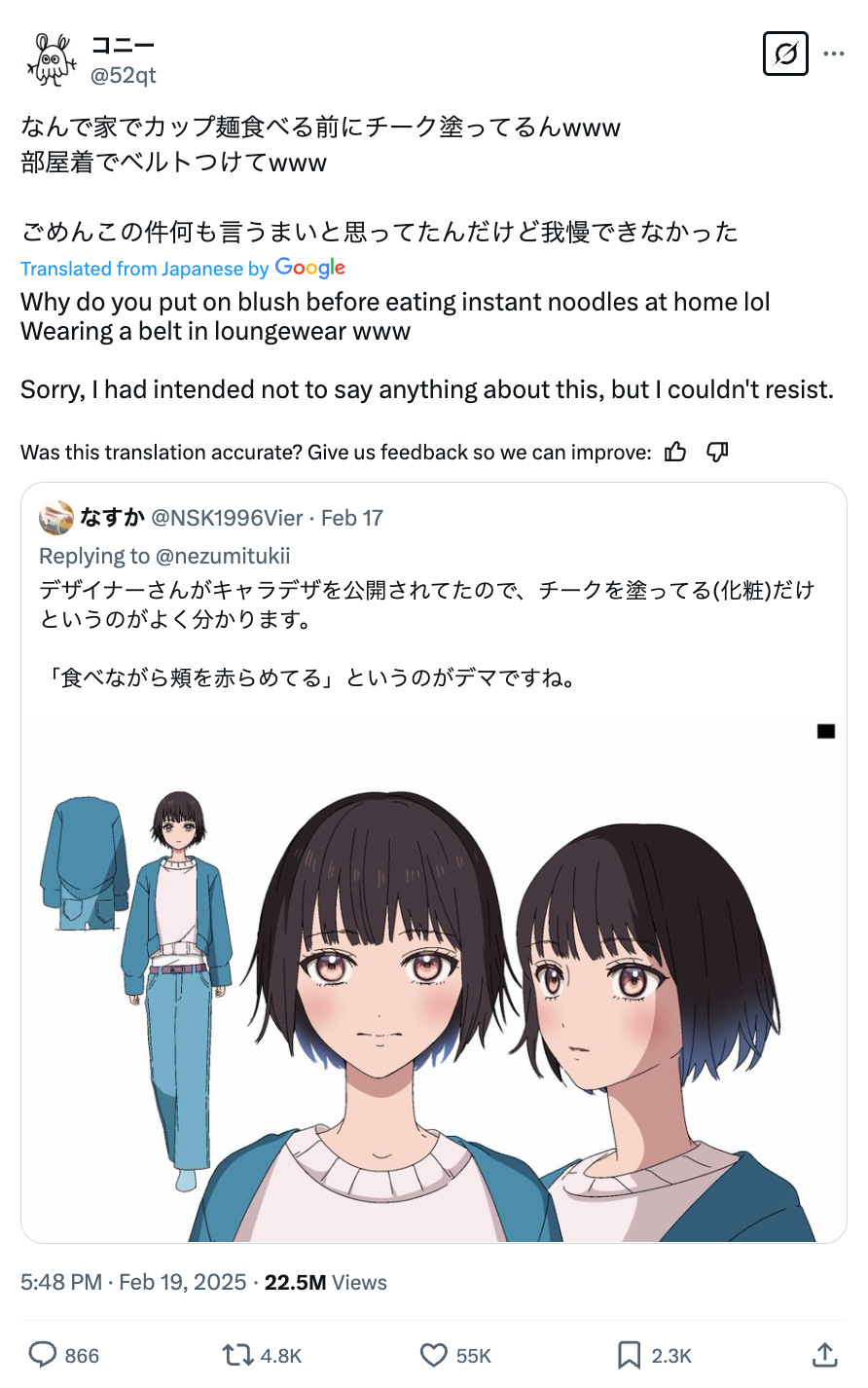Click the thumbs up translation feedback icon
The width and height of the screenshot is (868, 1388).
(675, 452)
